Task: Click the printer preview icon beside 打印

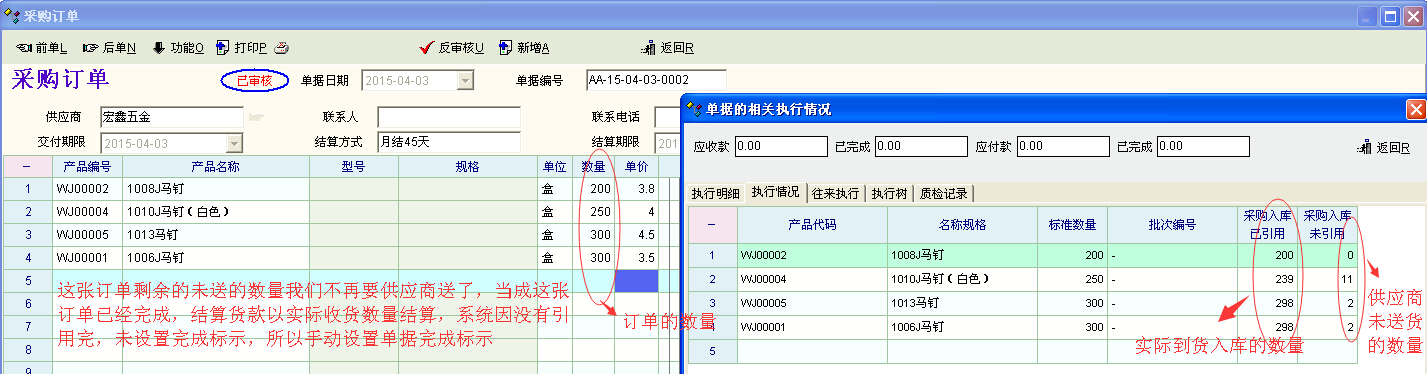Action: [x=282, y=47]
